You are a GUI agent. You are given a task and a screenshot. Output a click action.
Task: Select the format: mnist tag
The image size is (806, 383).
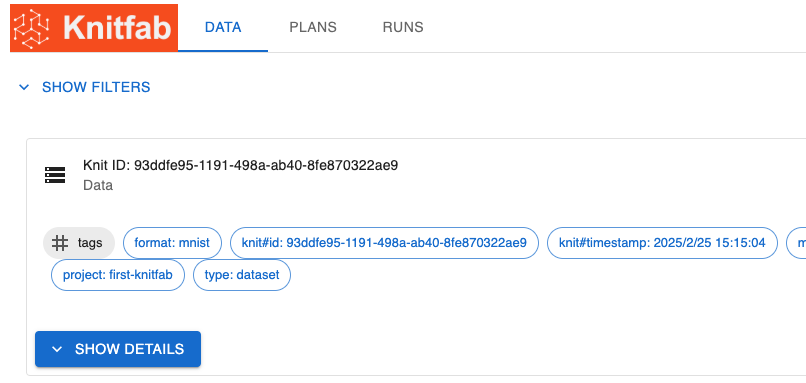172,243
